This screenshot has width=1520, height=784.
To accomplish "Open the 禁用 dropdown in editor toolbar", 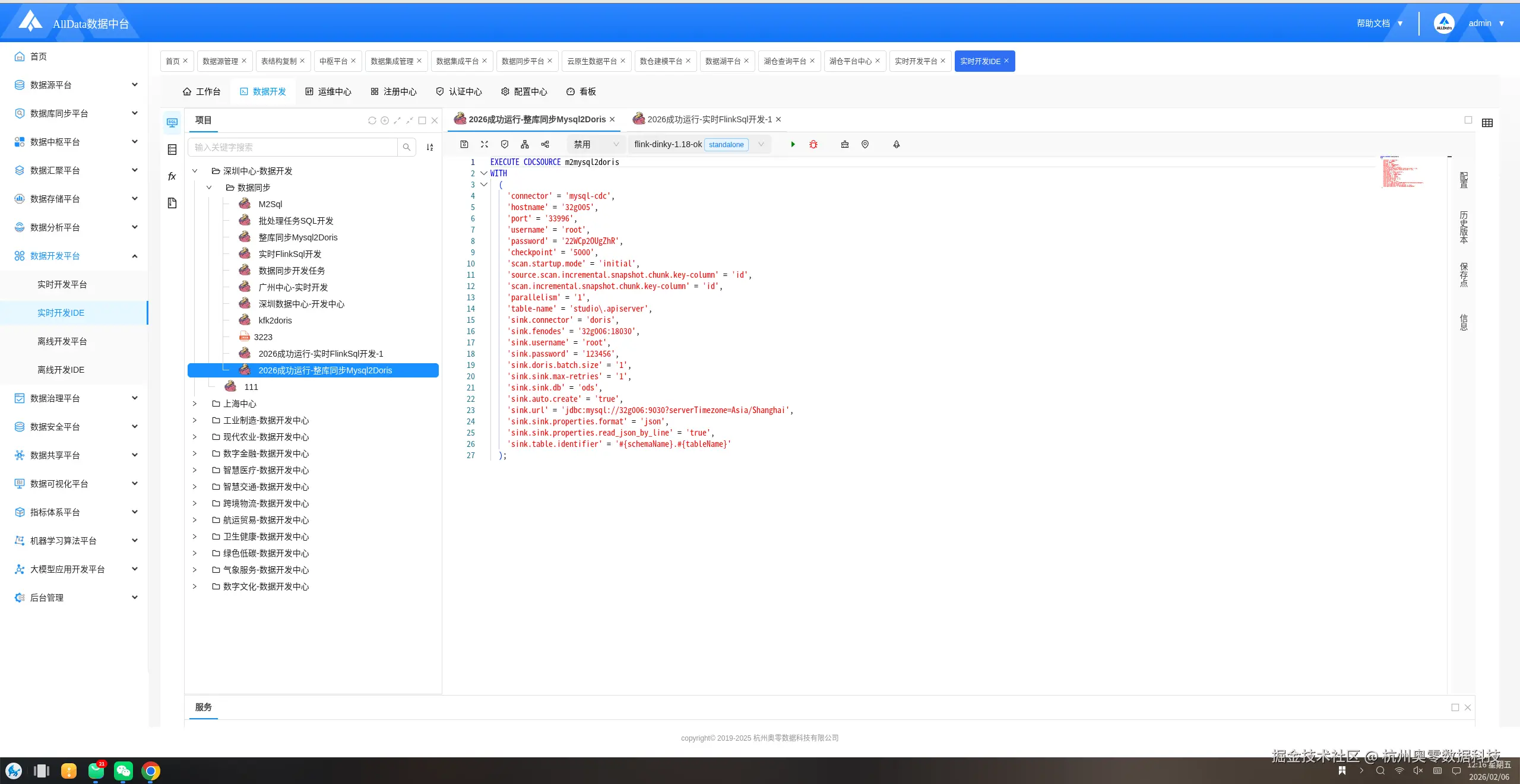I will [x=596, y=144].
